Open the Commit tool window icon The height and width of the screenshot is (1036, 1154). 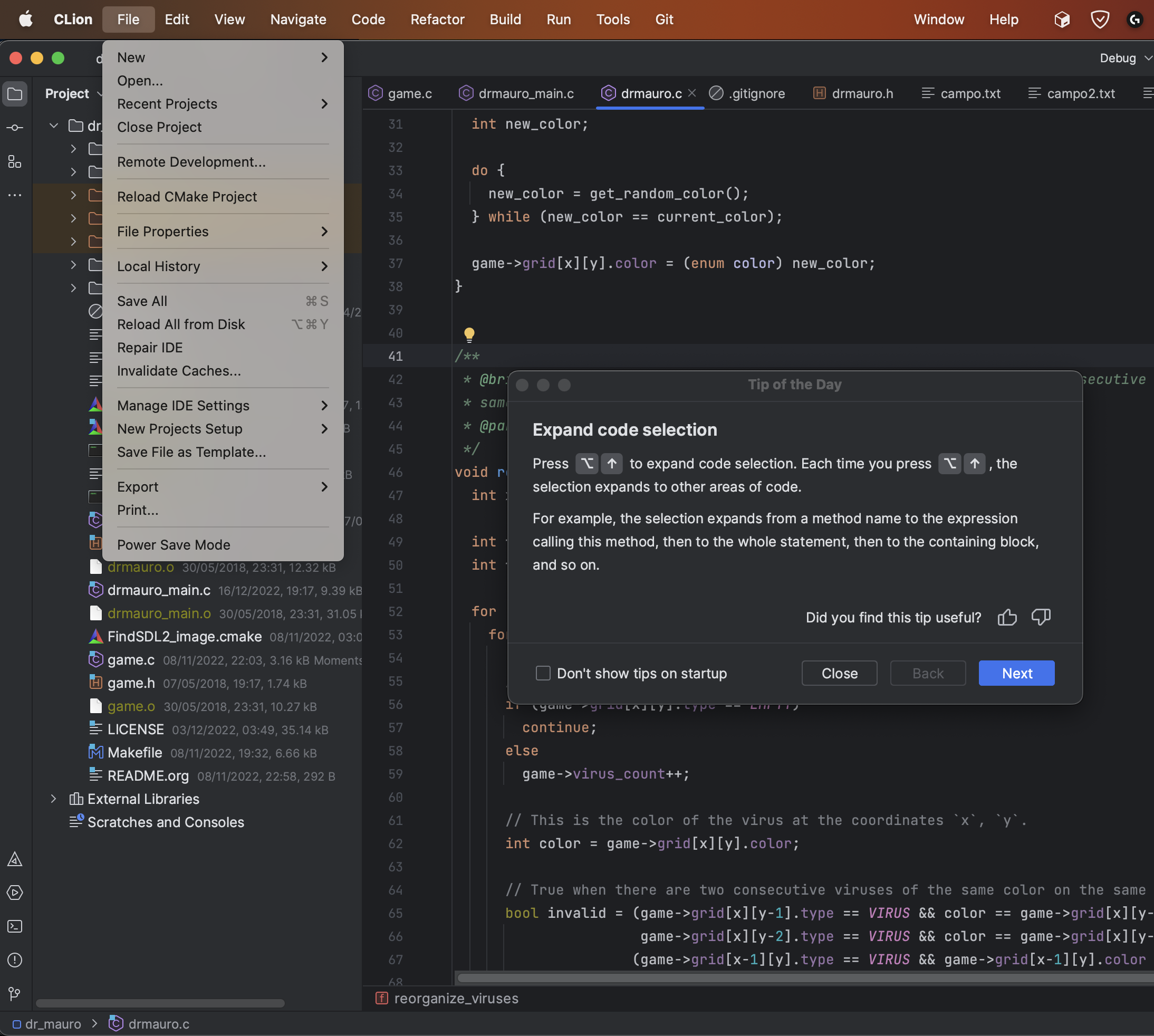[x=15, y=128]
